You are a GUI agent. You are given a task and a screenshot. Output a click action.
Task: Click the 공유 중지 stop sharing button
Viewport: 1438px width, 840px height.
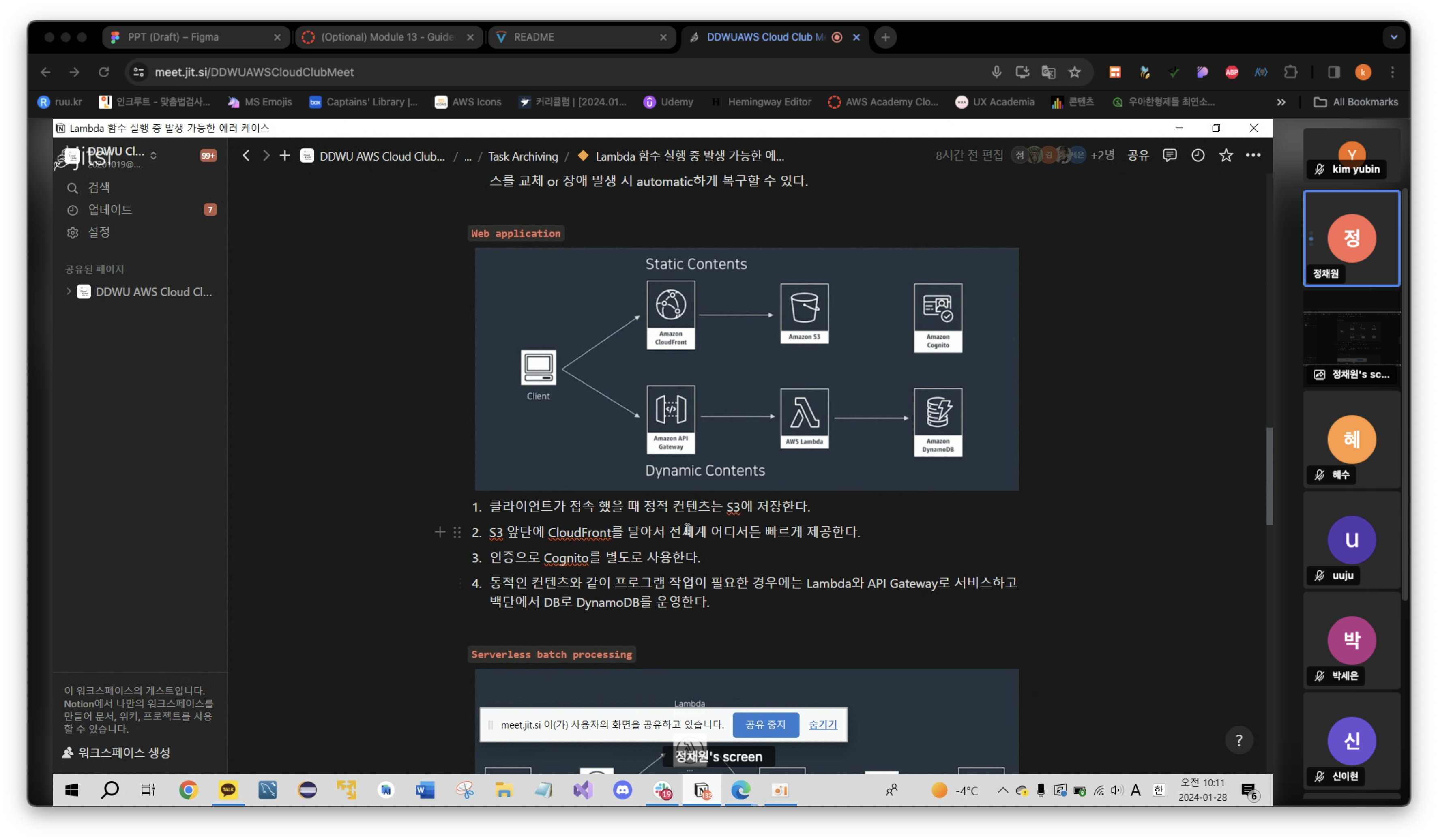point(765,725)
